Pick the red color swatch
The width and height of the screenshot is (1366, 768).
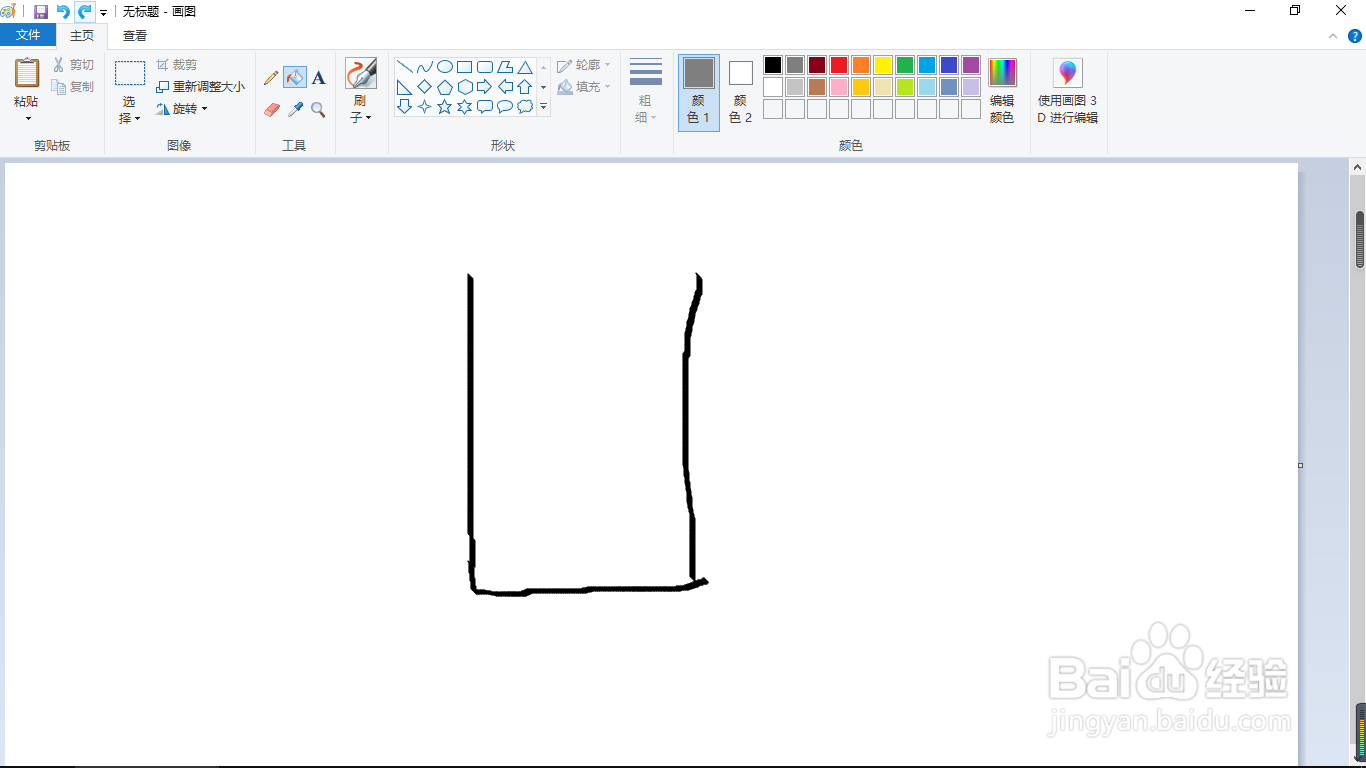(839, 65)
